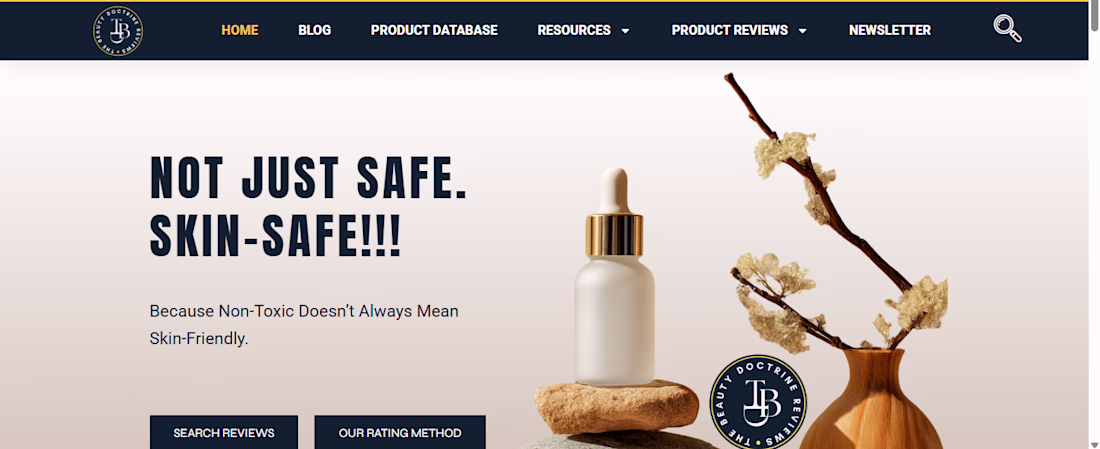
Task: Open the Newsletter page
Action: coord(890,30)
